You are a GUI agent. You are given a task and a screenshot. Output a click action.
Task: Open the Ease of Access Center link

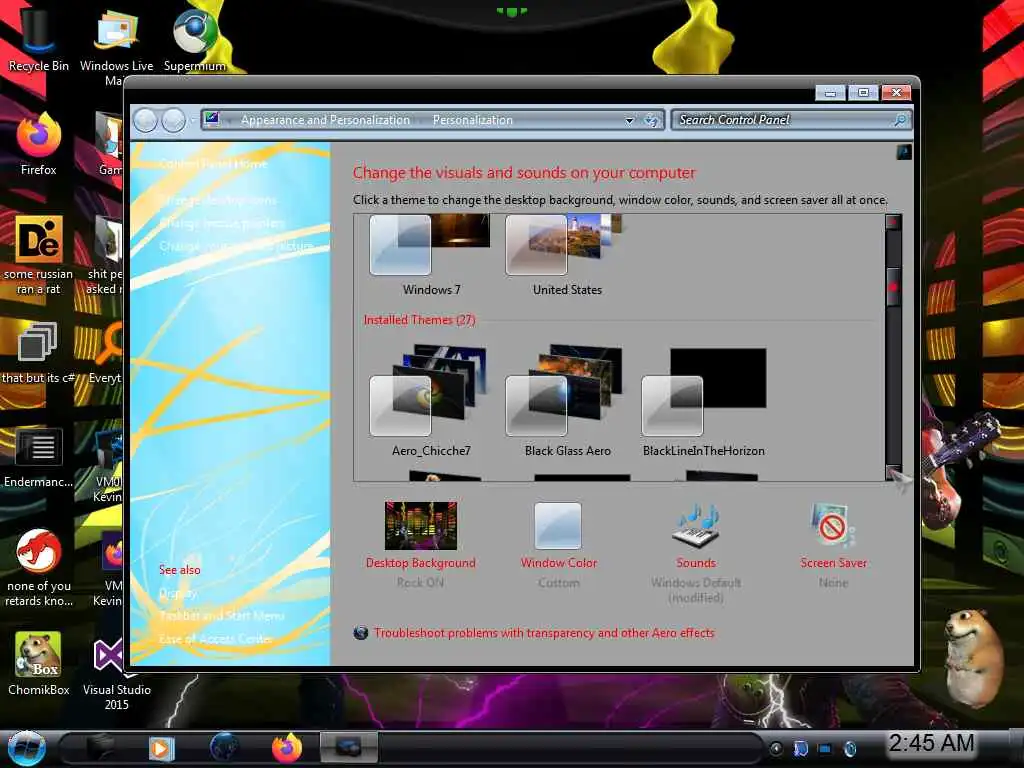pyautogui.click(x=216, y=639)
